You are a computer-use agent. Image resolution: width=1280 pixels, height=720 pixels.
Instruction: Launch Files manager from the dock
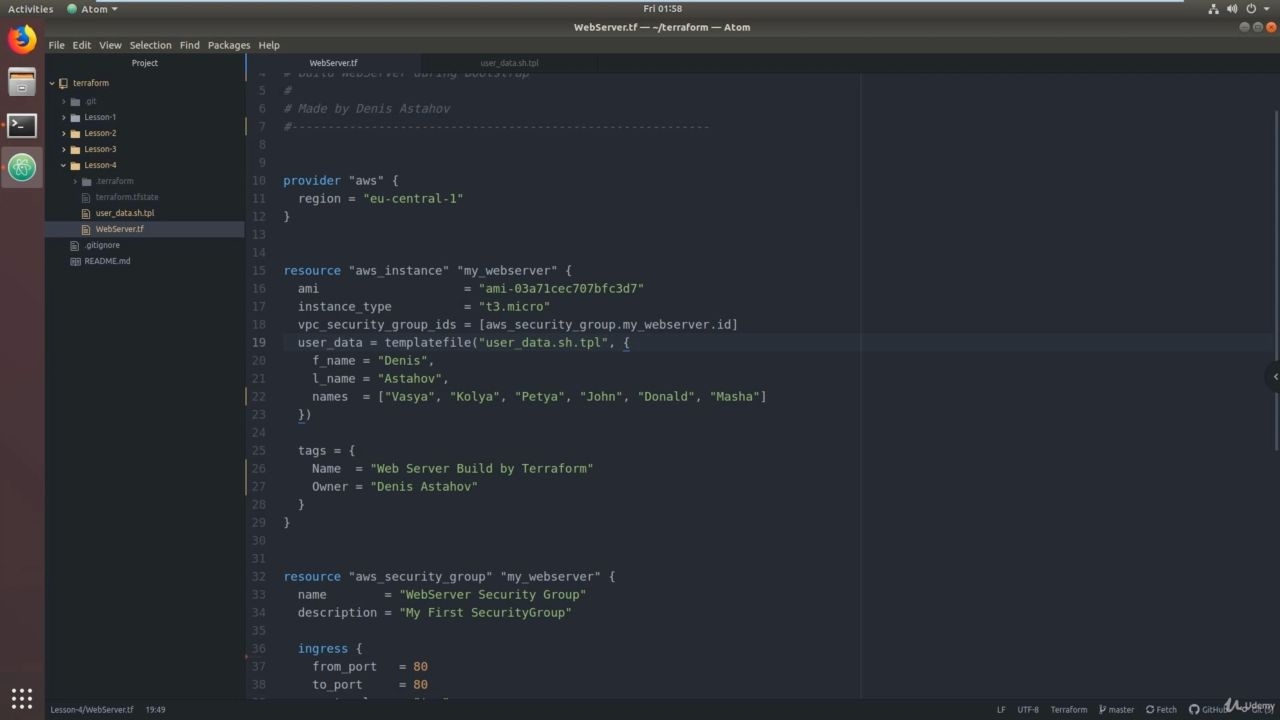coord(22,82)
